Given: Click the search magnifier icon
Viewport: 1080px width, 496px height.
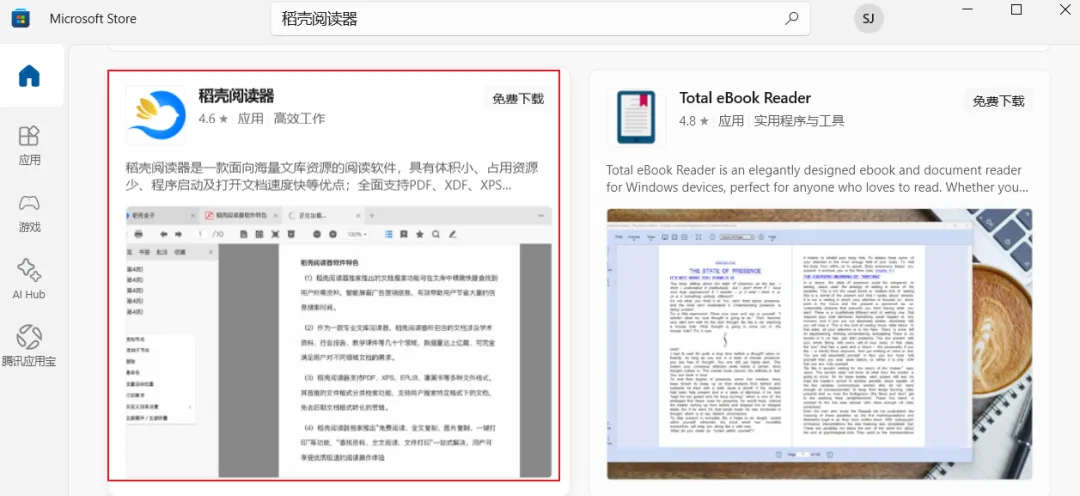Looking at the screenshot, I should coord(792,19).
